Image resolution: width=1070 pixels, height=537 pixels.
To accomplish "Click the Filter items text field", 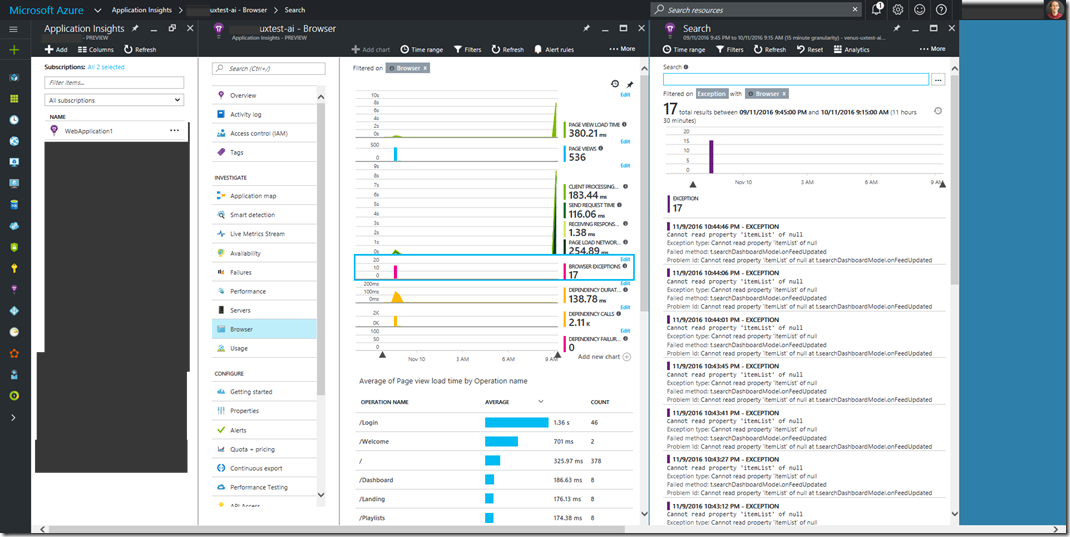I will [x=114, y=83].
